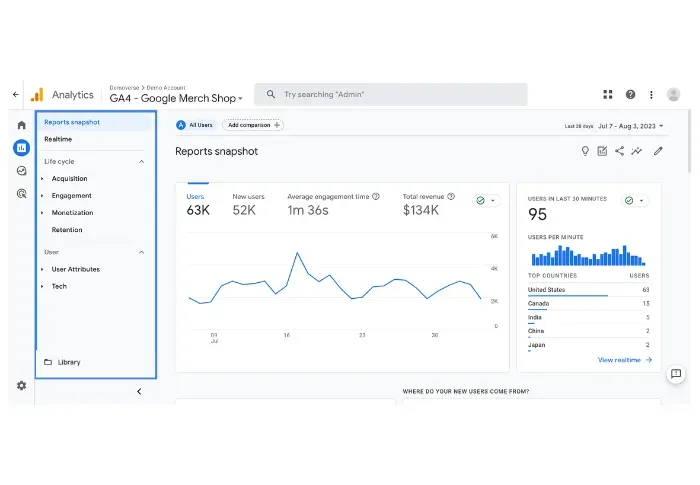Open GA4 - Google Merch Shop property dropdown
This screenshot has width=700, height=485.
[176, 98]
